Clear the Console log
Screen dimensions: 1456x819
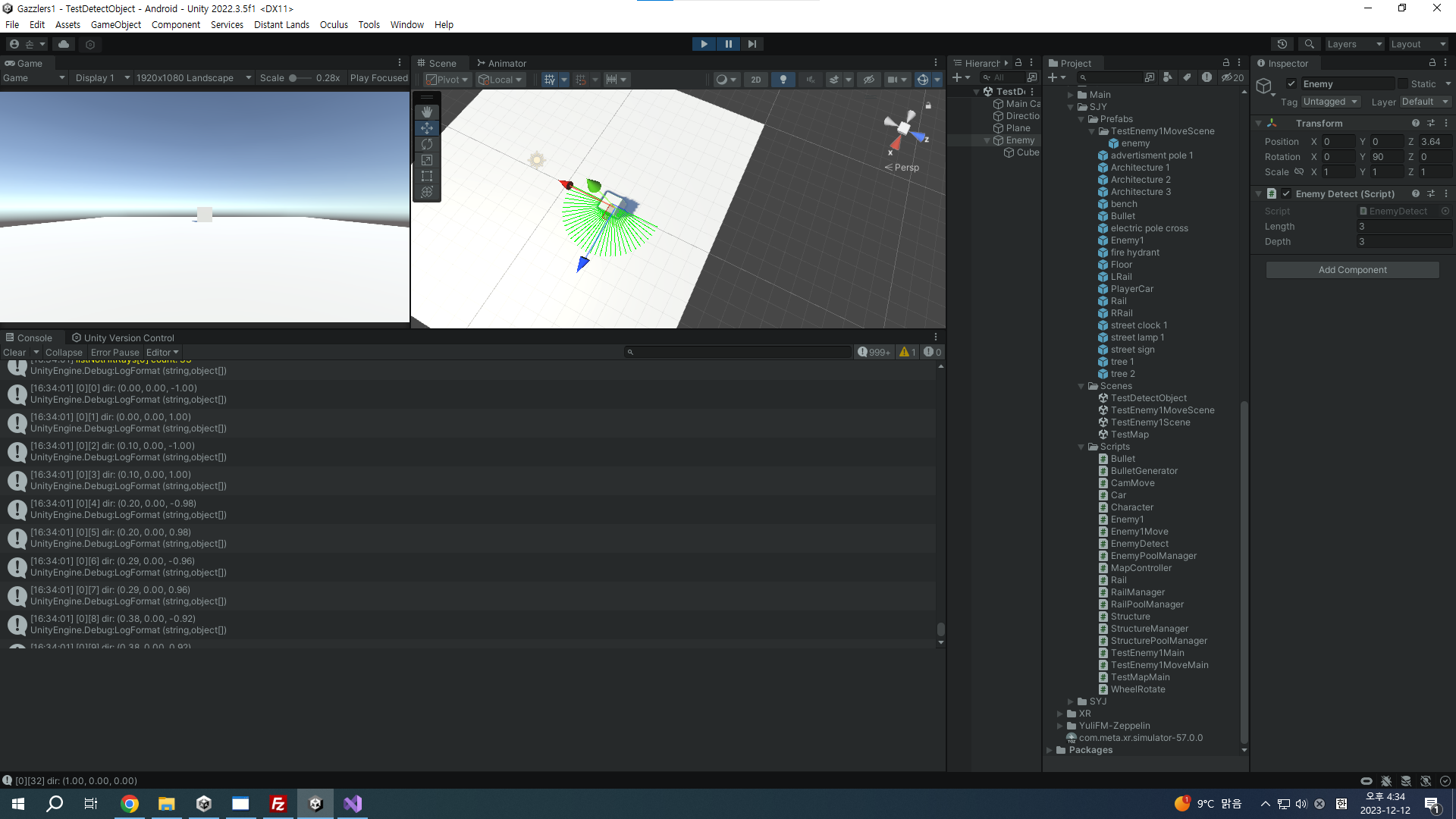pyautogui.click(x=14, y=353)
